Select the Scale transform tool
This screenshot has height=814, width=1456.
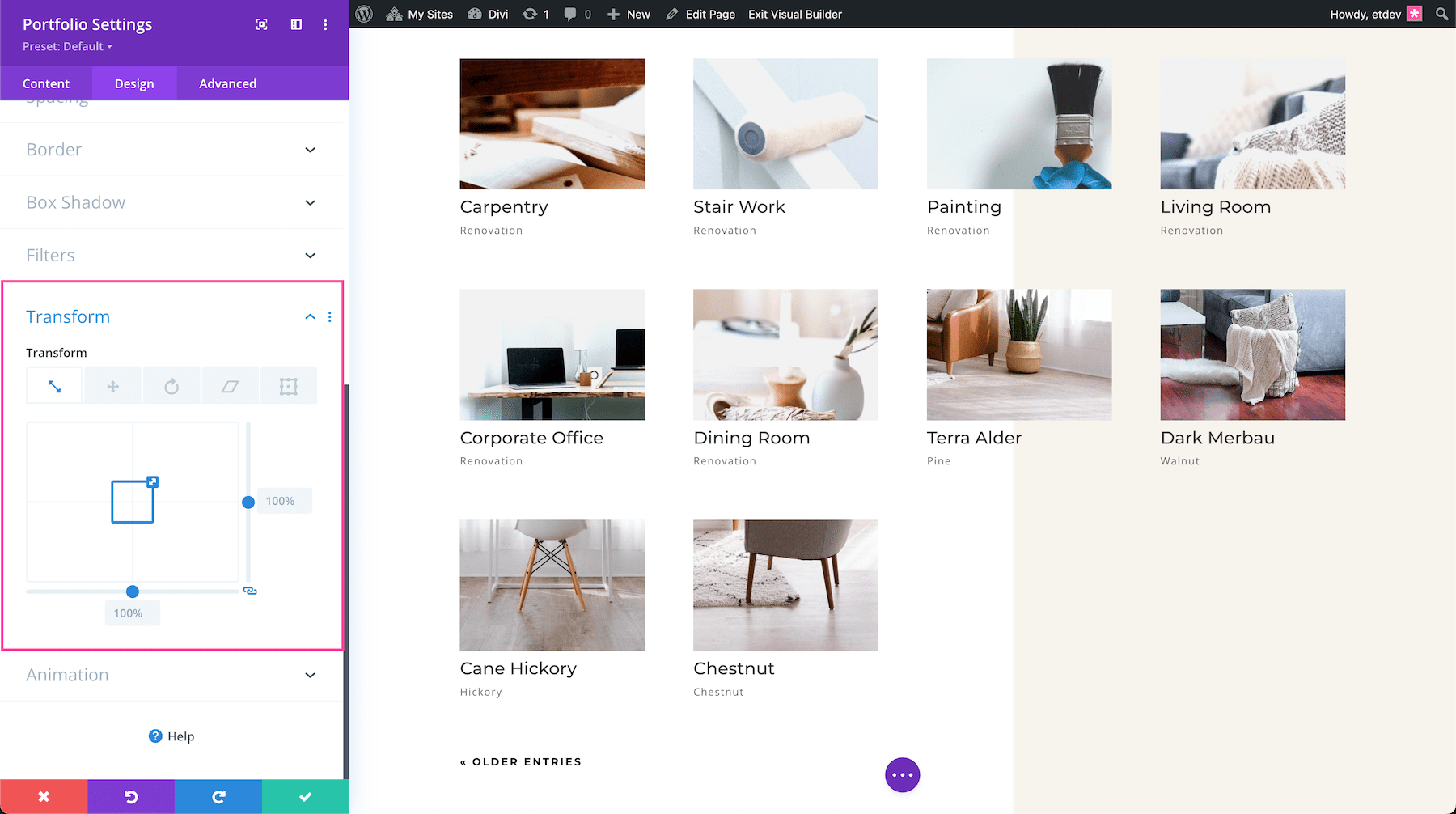(x=53, y=385)
